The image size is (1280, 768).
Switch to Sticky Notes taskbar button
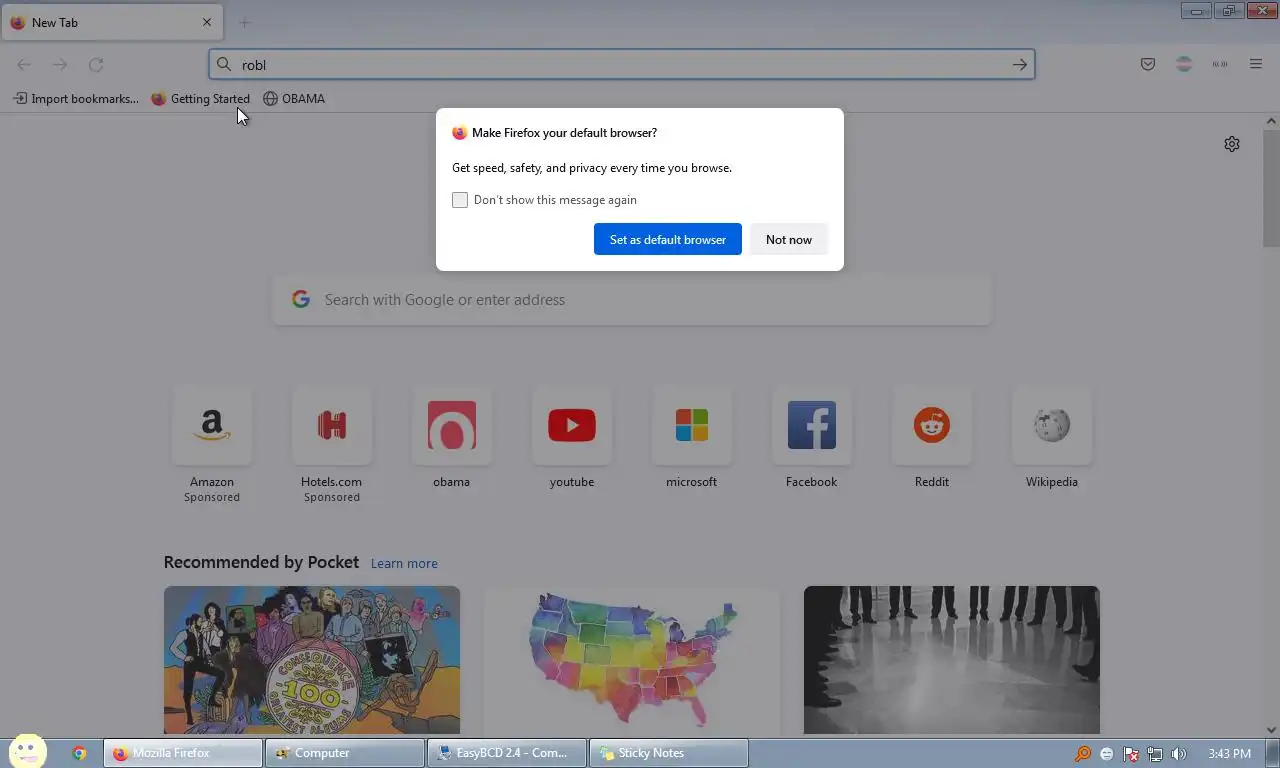[669, 753]
